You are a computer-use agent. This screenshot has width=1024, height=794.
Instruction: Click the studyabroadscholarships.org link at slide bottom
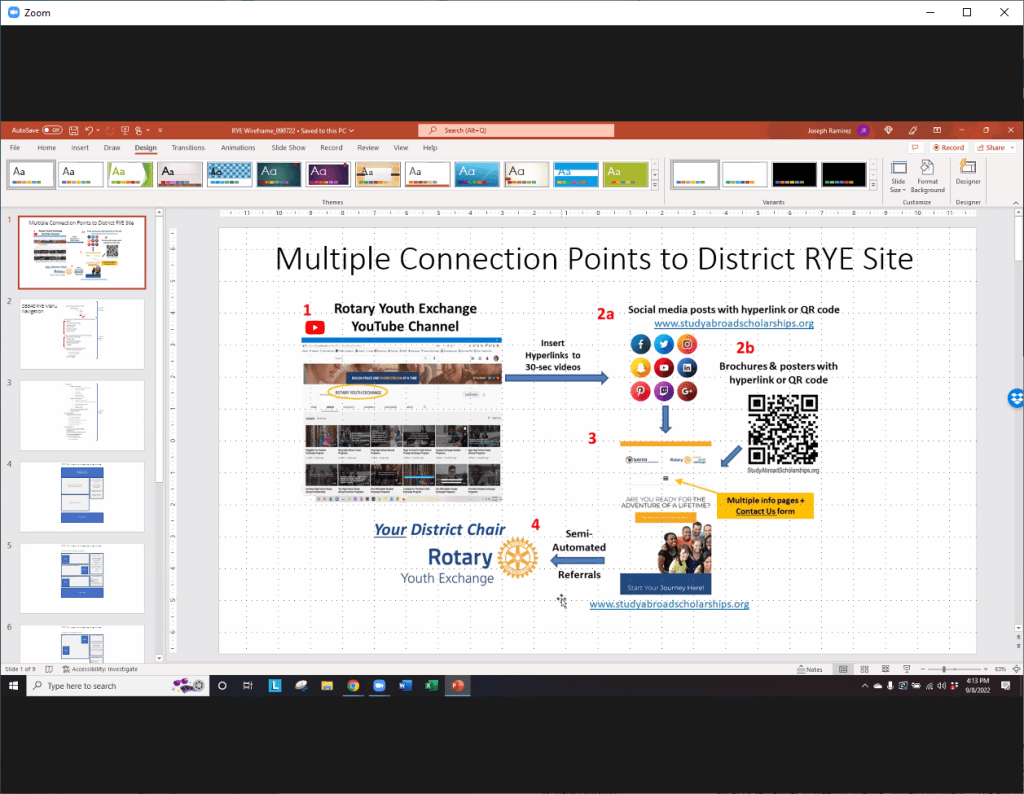(x=668, y=604)
